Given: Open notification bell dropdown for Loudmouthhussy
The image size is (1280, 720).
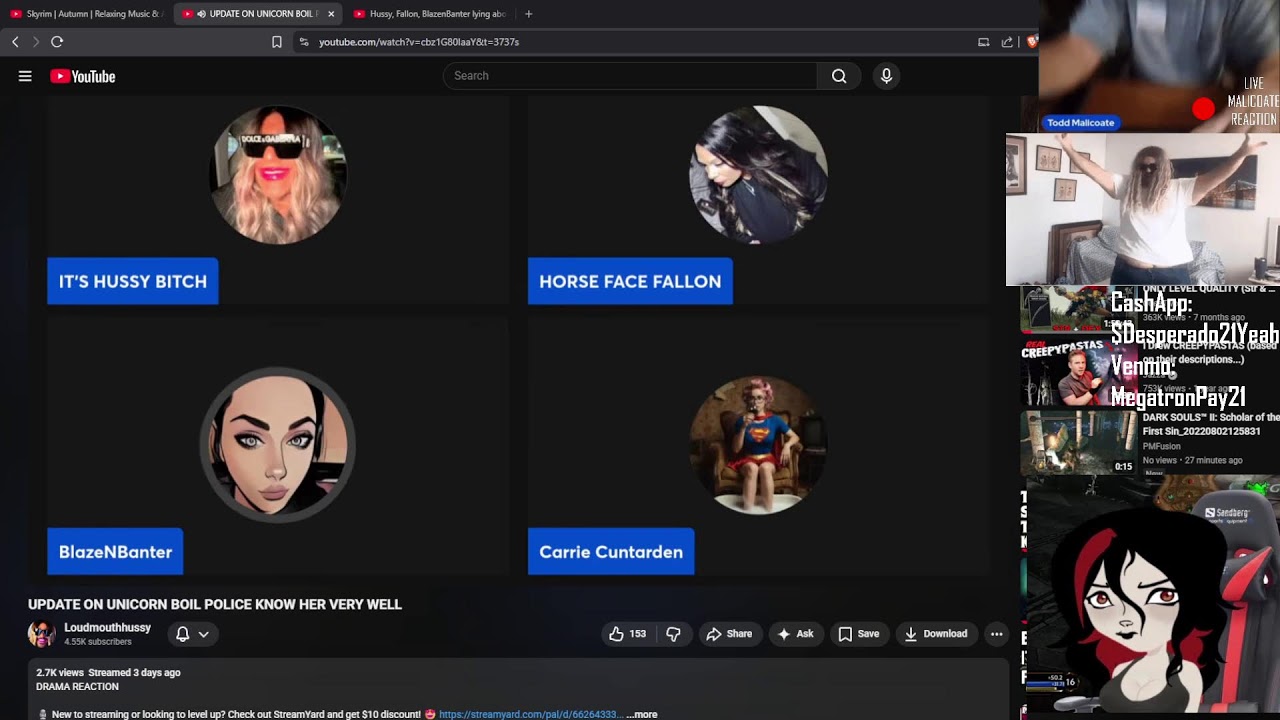Looking at the screenshot, I should coord(192,634).
